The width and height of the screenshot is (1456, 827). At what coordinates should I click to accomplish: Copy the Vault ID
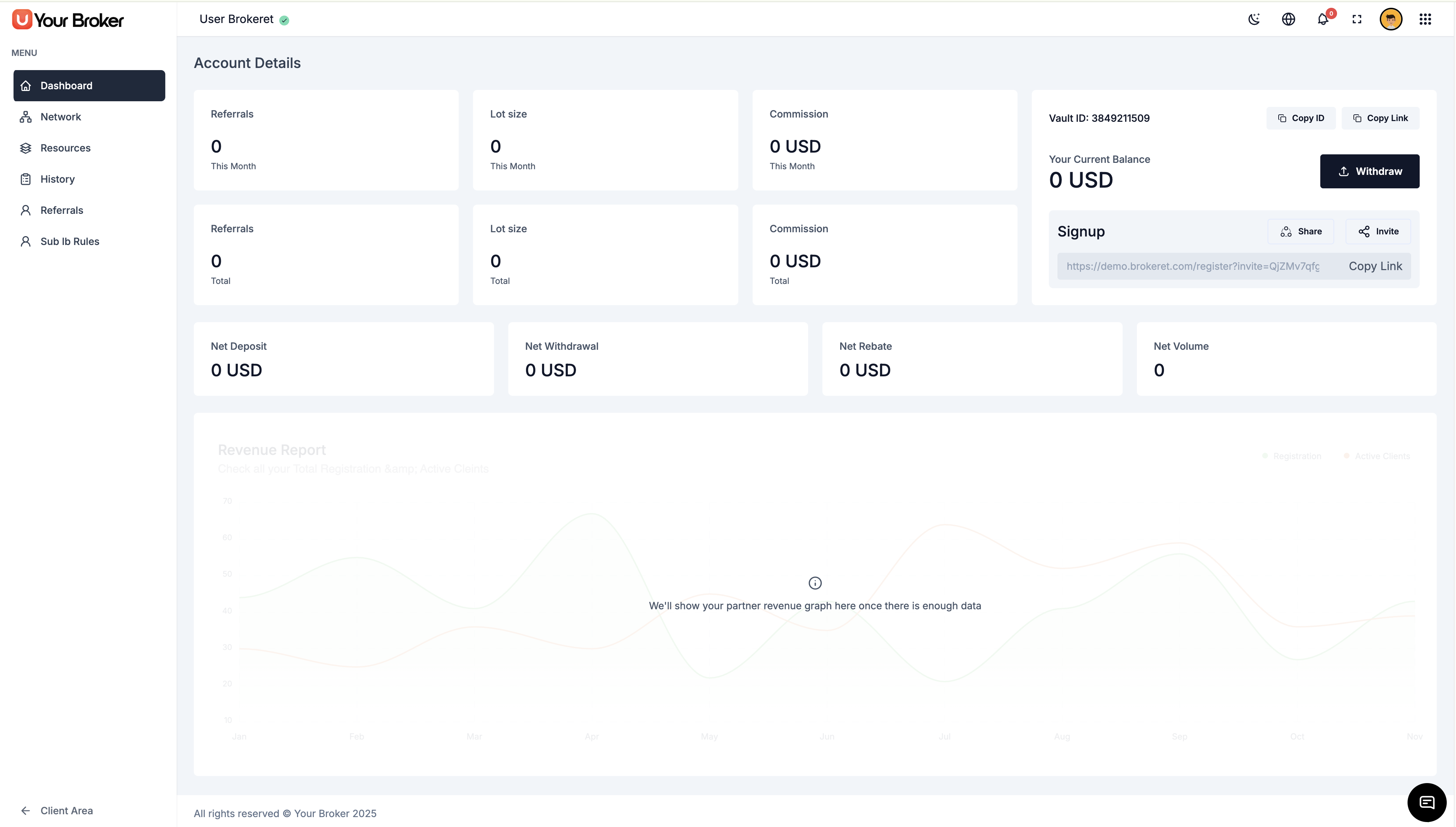(1300, 118)
